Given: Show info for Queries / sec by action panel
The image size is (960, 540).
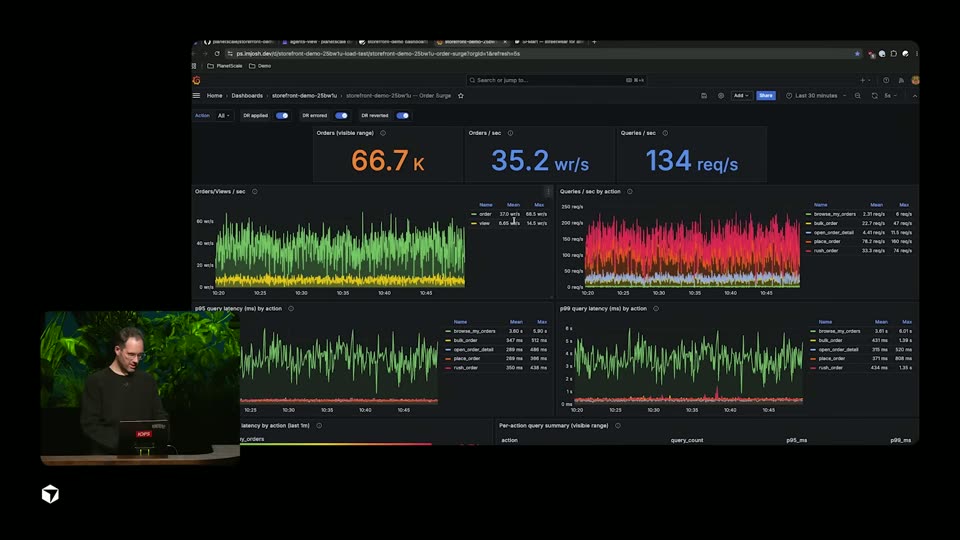Looking at the screenshot, I should 629,192.
